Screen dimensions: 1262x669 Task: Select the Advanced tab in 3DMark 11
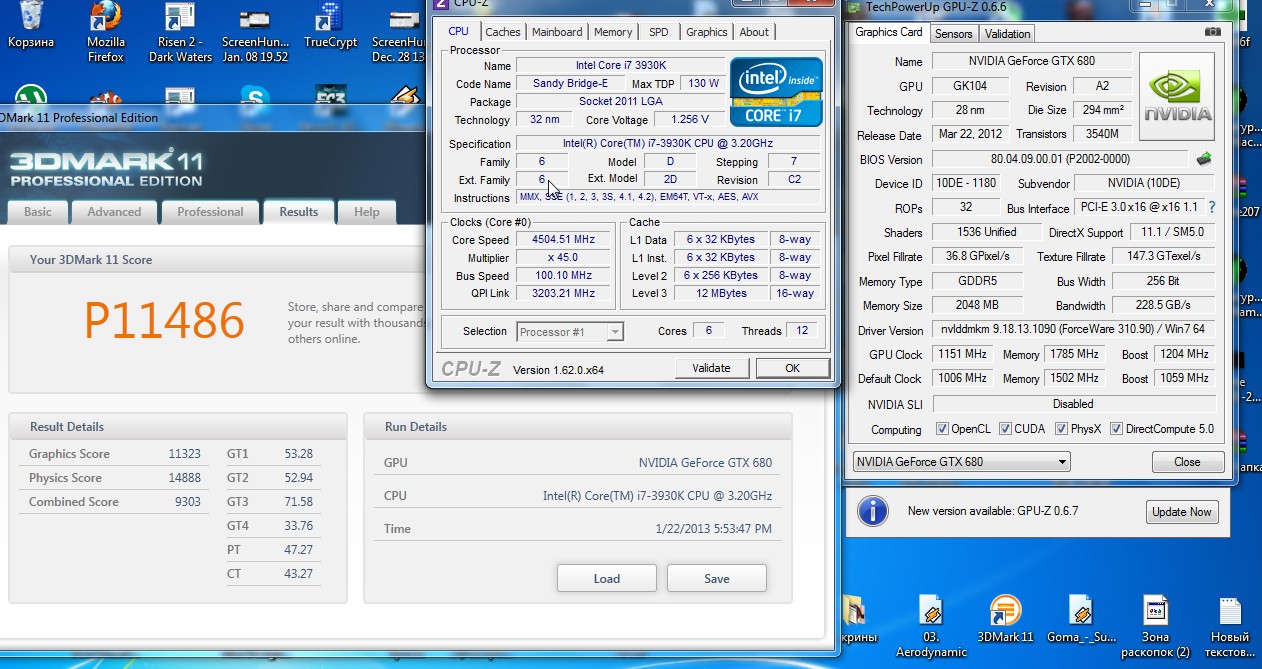point(114,212)
